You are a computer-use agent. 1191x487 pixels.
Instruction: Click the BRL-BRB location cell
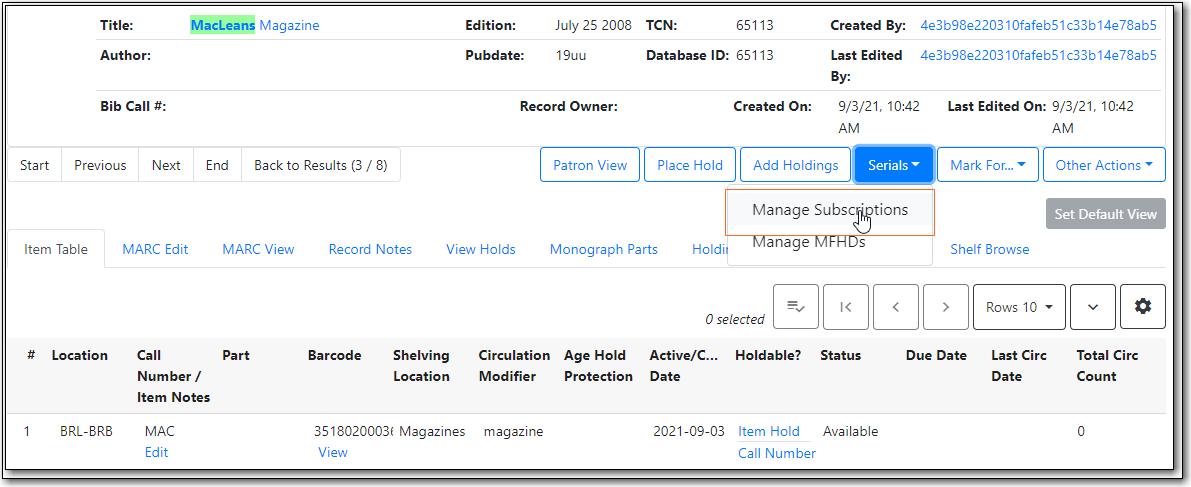87,432
